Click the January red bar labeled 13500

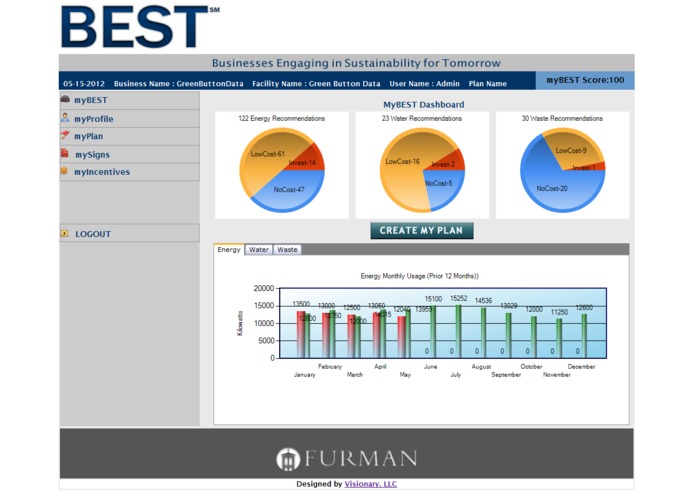pos(301,335)
